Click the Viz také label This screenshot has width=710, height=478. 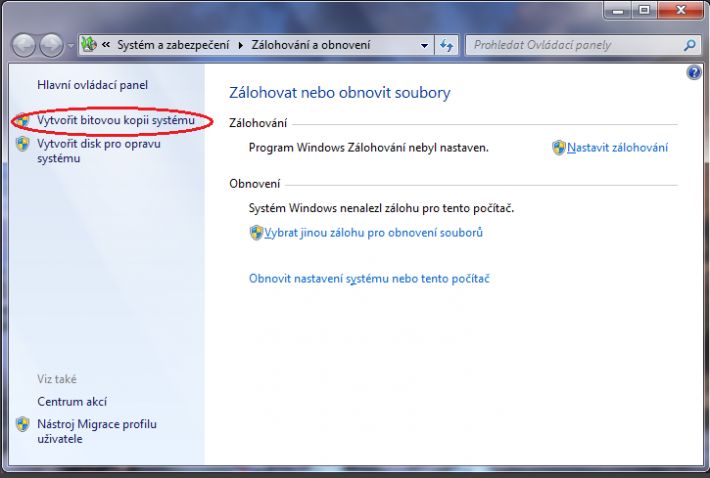(x=57, y=379)
